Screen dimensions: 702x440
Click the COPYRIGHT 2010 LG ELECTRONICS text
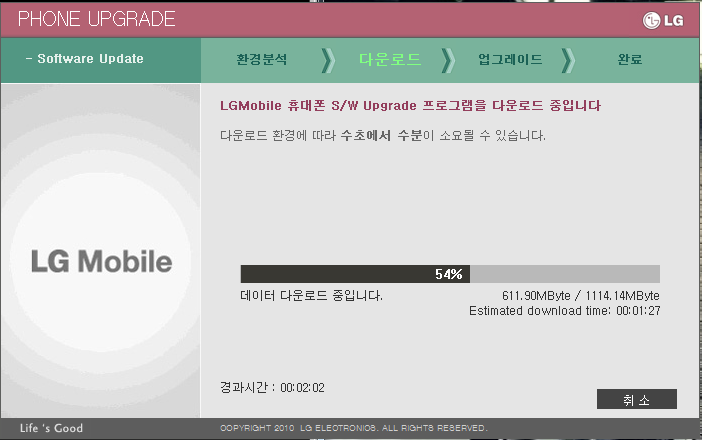coord(353,428)
